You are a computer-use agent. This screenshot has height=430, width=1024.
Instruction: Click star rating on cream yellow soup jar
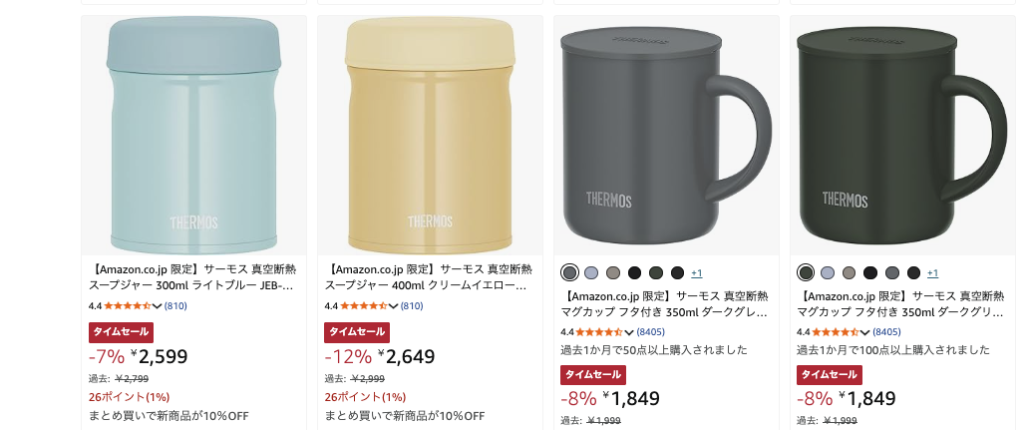click(x=363, y=306)
